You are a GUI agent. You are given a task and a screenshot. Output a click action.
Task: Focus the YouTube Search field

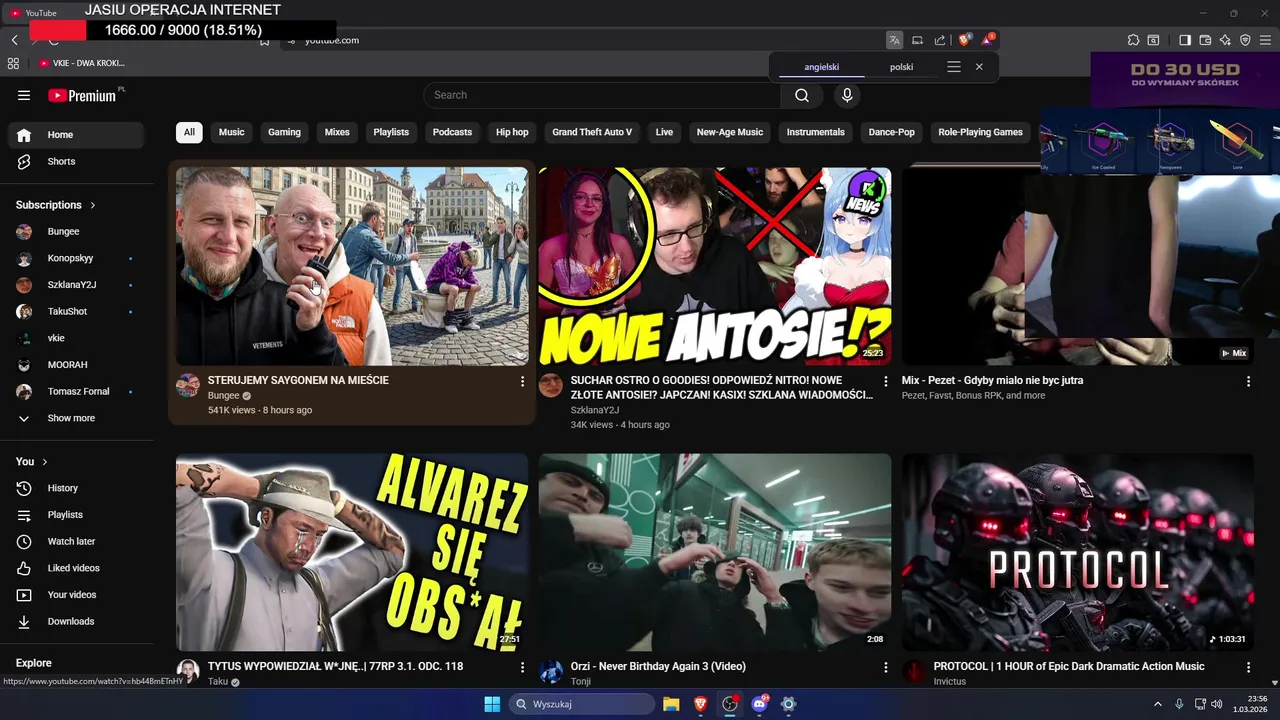pyautogui.click(x=602, y=95)
